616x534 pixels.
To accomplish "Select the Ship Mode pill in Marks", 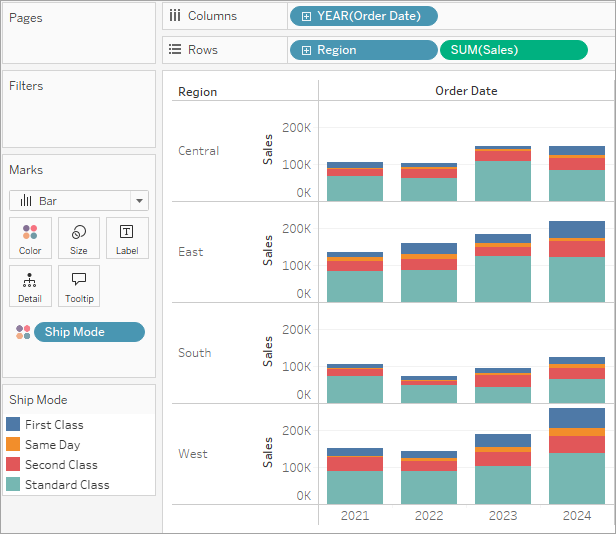I will (89, 332).
